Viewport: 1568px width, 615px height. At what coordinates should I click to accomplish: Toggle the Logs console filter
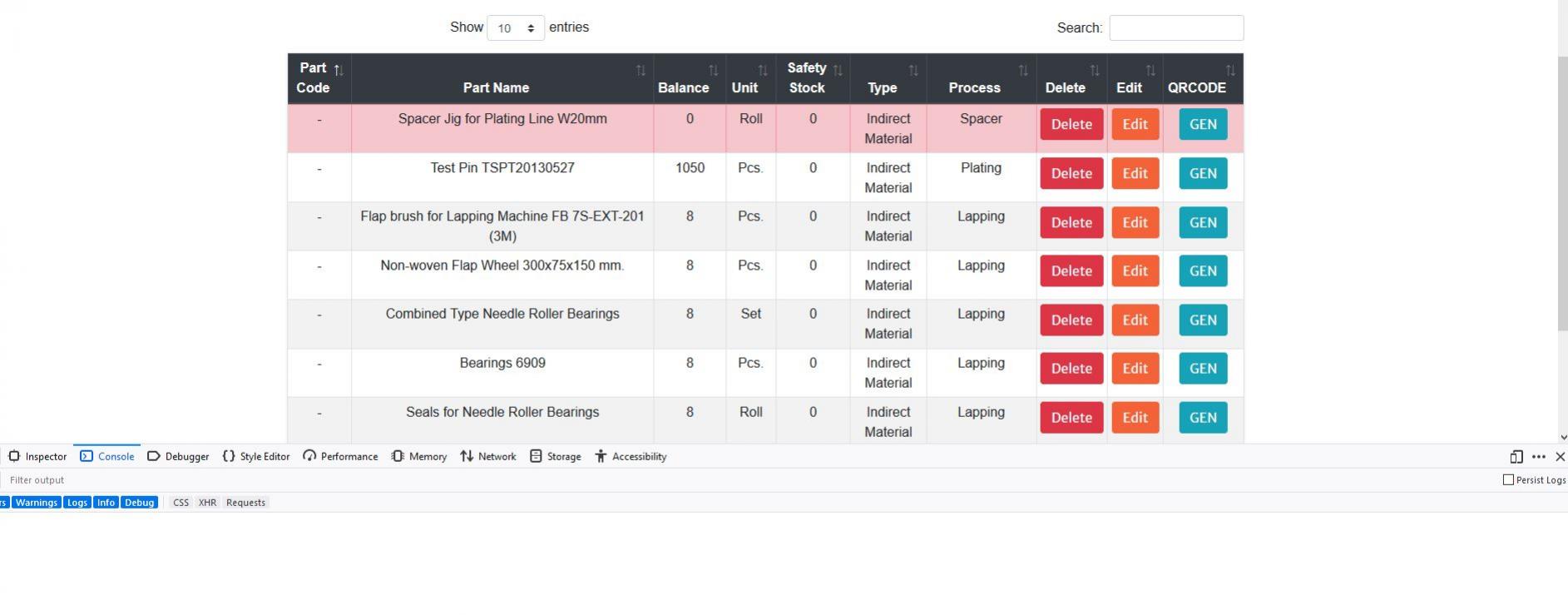(x=77, y=503)
